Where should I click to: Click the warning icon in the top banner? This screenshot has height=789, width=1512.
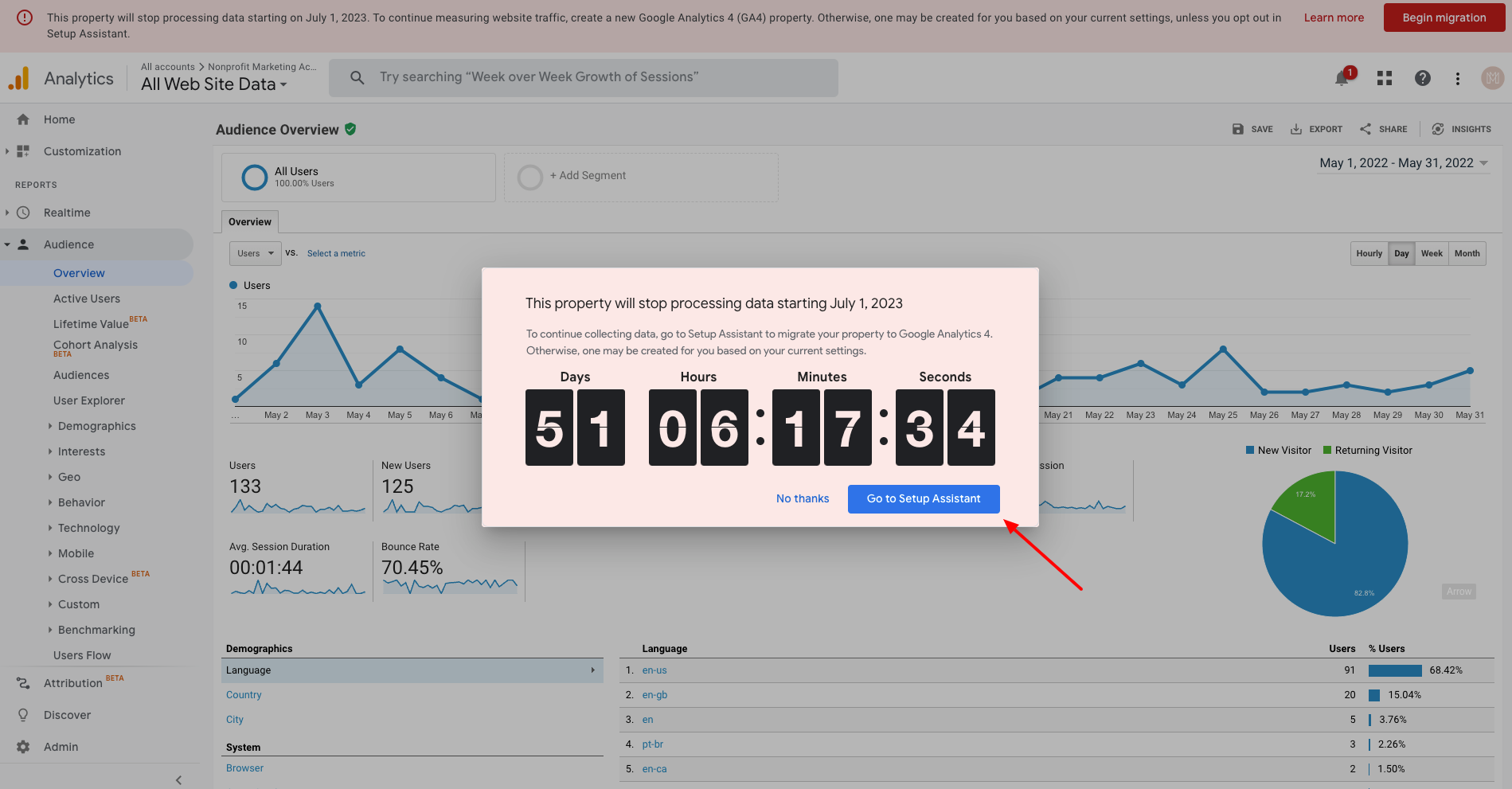coord(25,18)
